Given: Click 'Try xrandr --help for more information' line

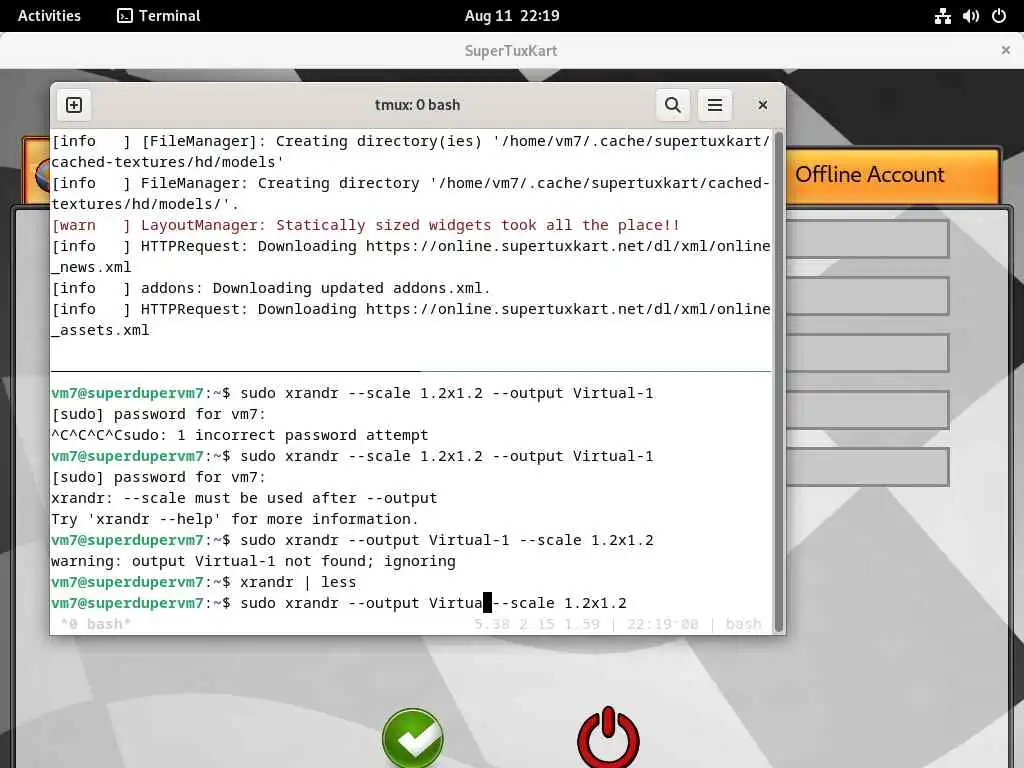Looking at the screenshot, I should [235, 519].
